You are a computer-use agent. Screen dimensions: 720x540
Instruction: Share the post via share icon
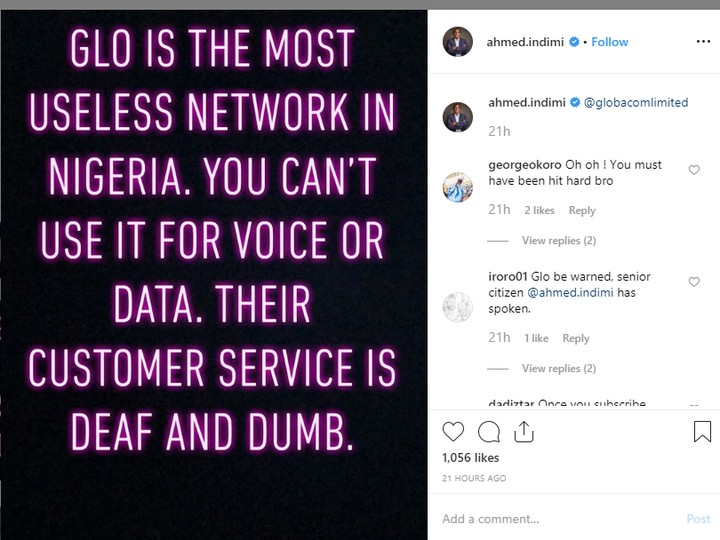point(523,432)
